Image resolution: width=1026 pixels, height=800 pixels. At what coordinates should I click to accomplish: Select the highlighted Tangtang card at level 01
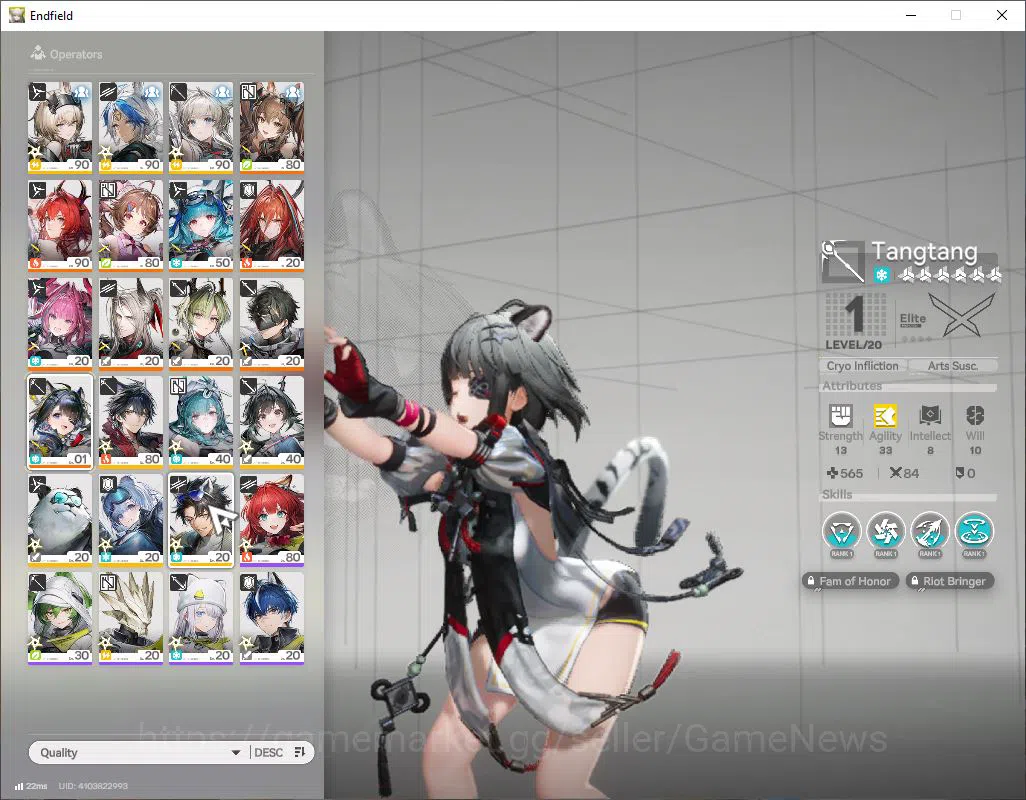coord(60,421)
